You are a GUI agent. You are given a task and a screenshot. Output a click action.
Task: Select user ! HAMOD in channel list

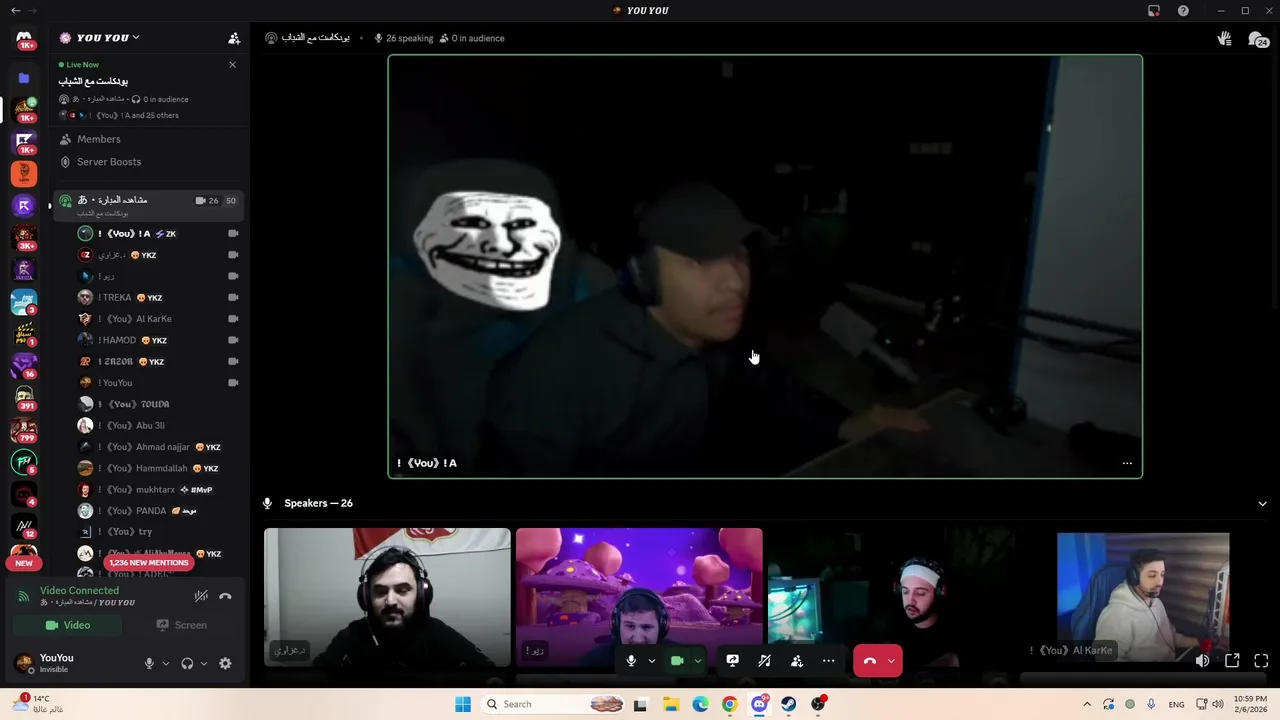click(x=160, y=340)
